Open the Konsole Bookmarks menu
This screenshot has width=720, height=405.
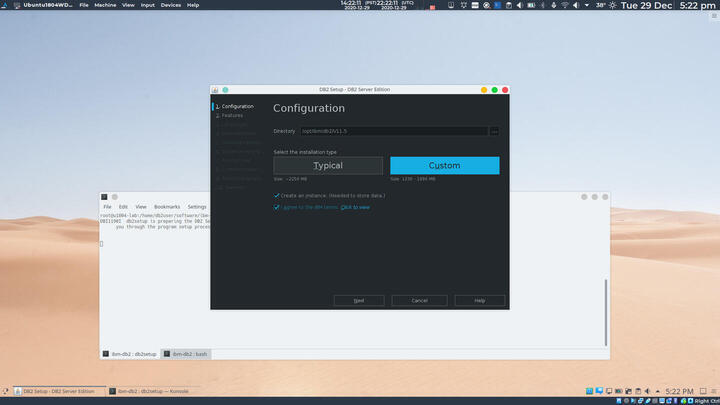click(x=167, y=207)
